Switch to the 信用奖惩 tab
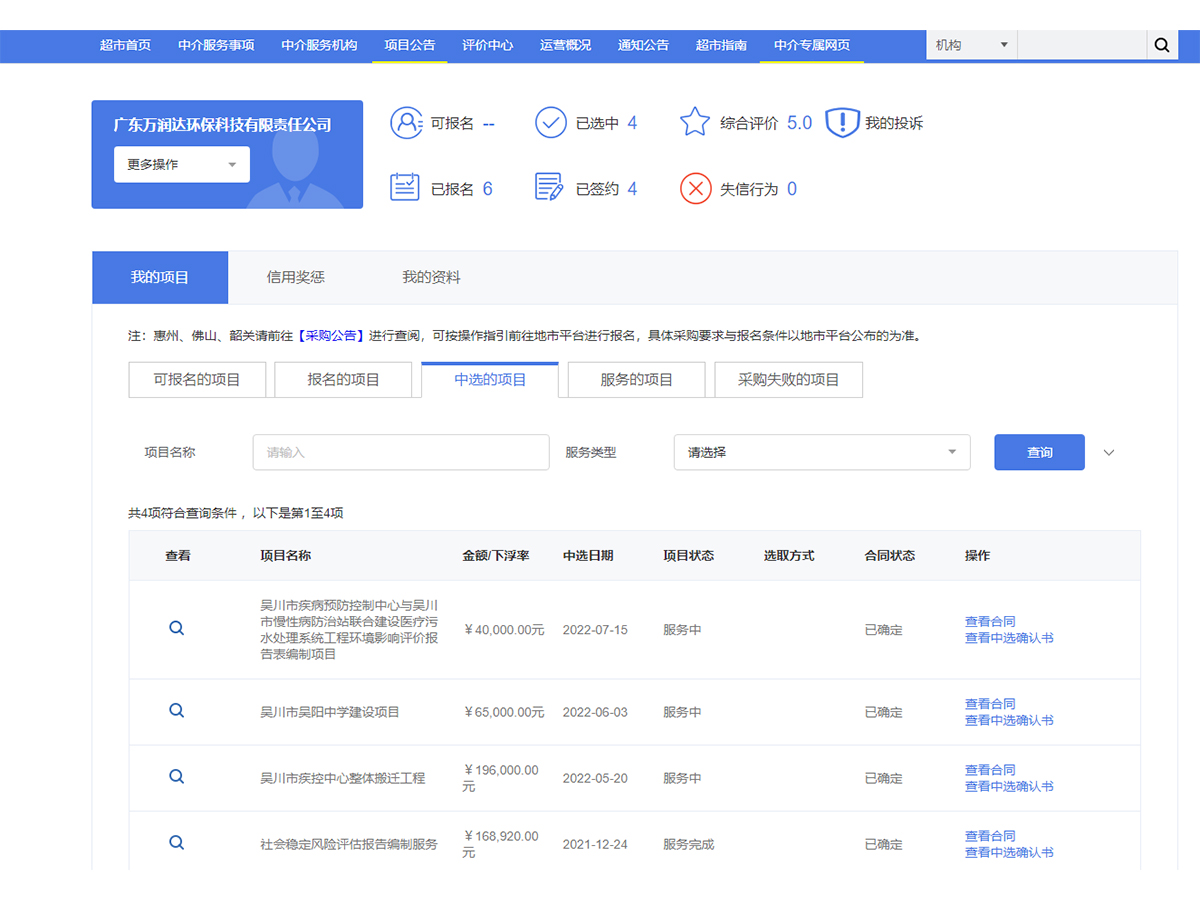Viewport: 1200px width, 900px height. pyautogui.click(x=296, y=278)
